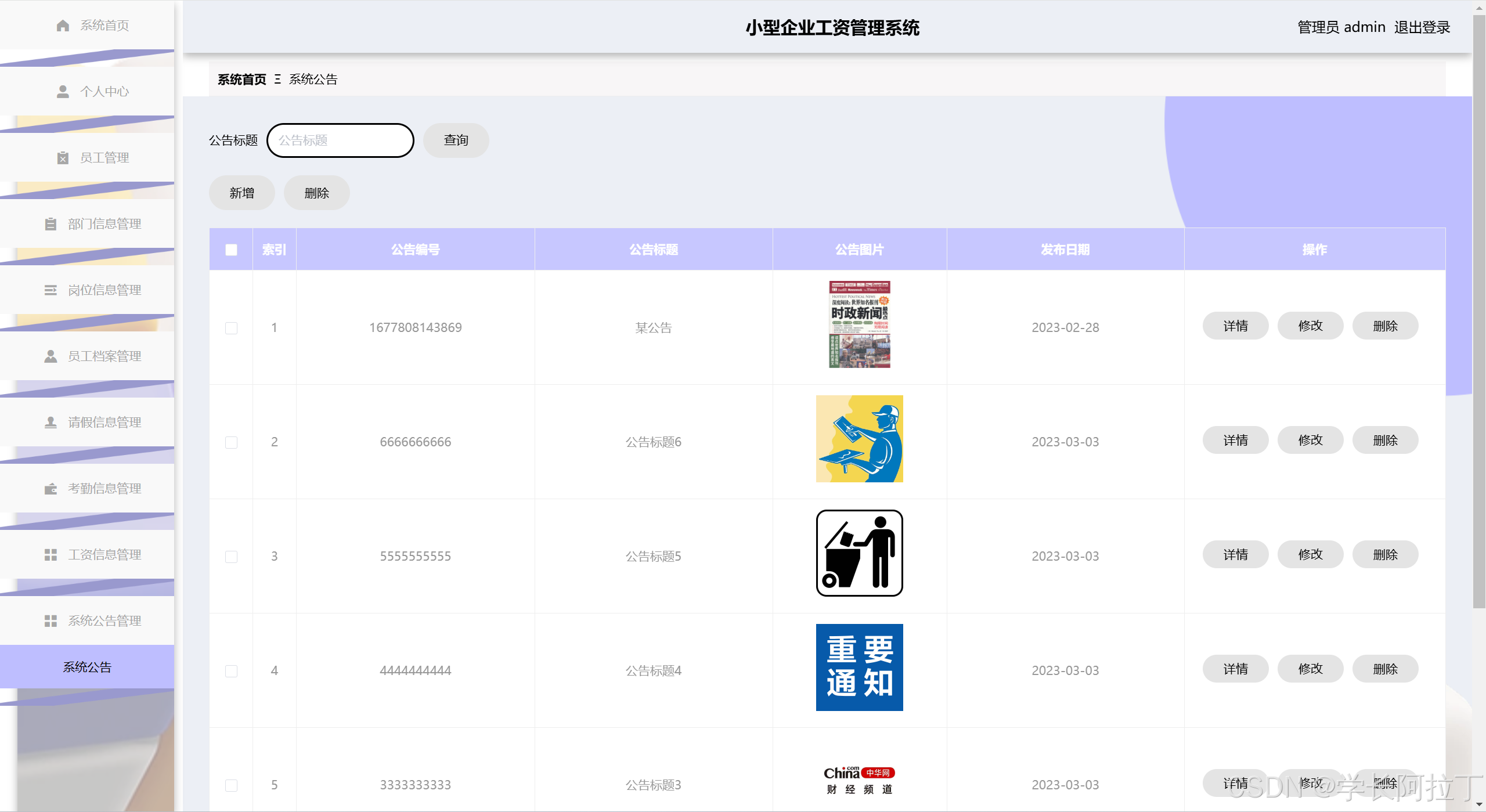Check the checkbox for row 3 公告标题5
Viewport: 1486px width, 812px height.
(231, 557)
